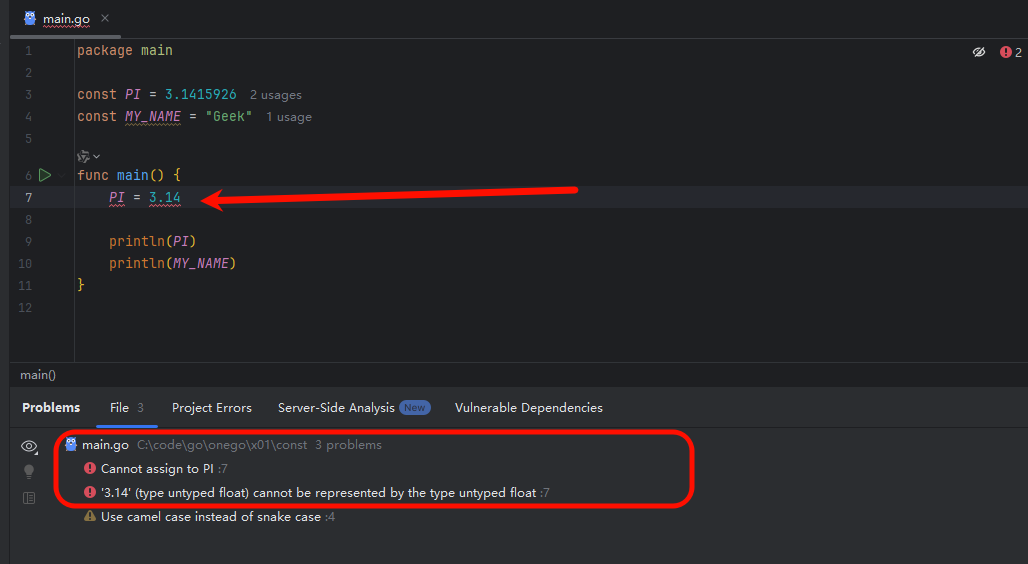Image resolution: width=1028 pixels, height=564 pixels.
Task: Click the lightbulb quick-fix icon in Problems panel
Action: 29,472
